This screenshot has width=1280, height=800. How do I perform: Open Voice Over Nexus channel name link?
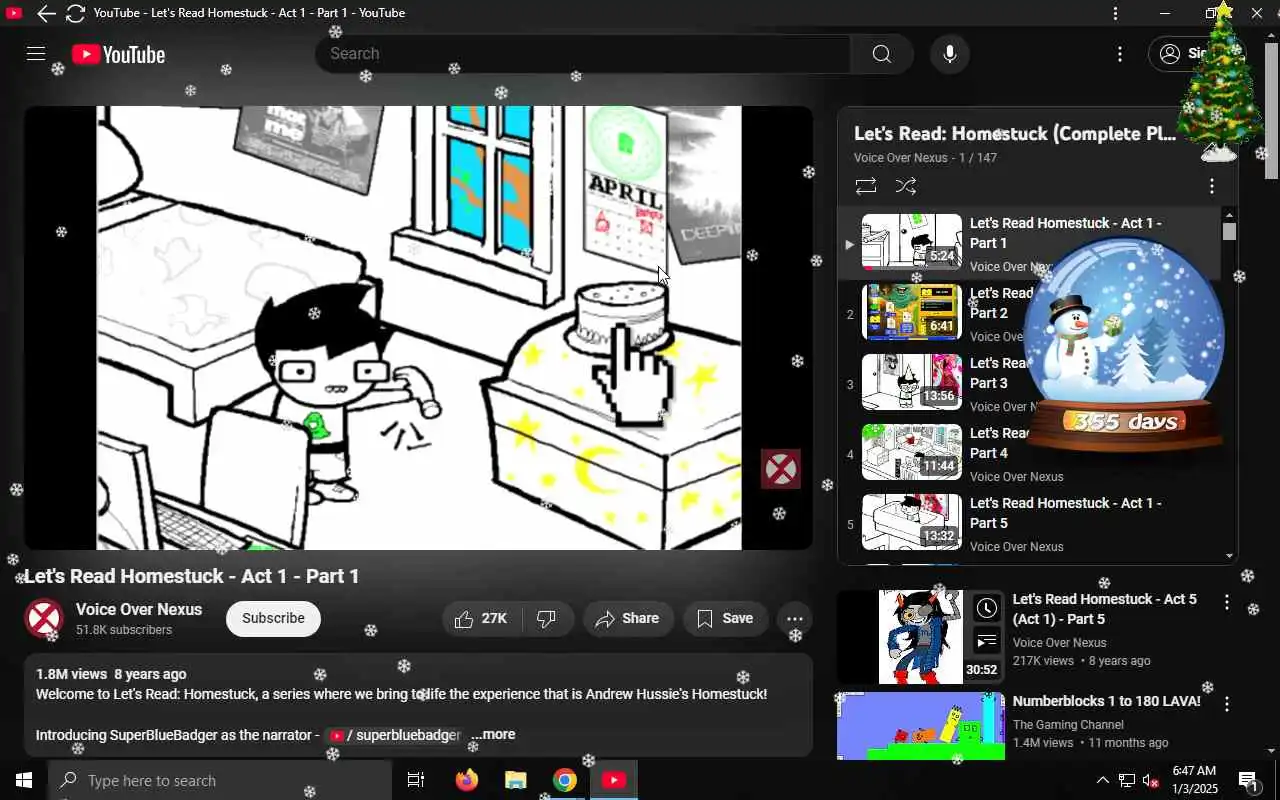139,609
